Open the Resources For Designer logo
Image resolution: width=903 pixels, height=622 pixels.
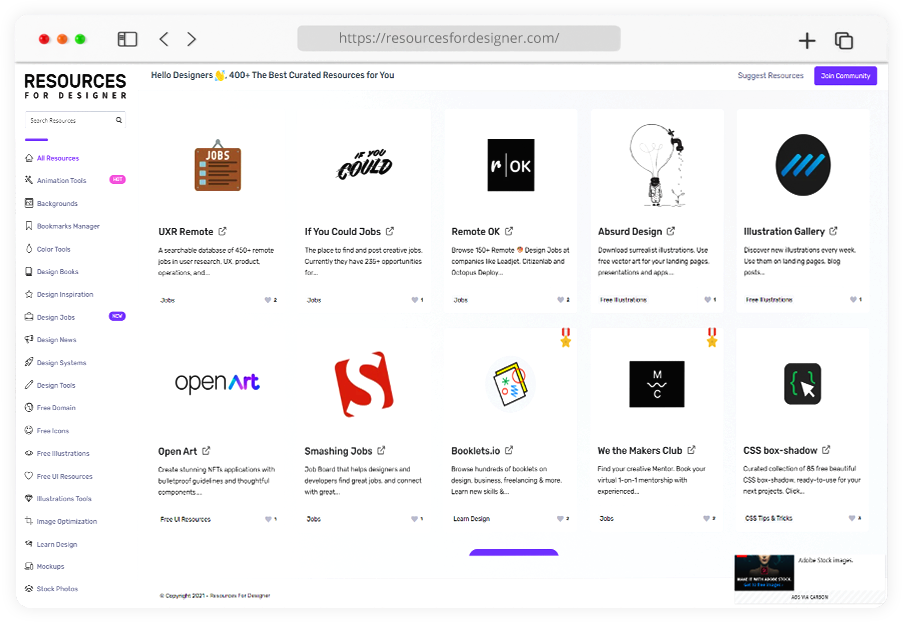(75, 86)
